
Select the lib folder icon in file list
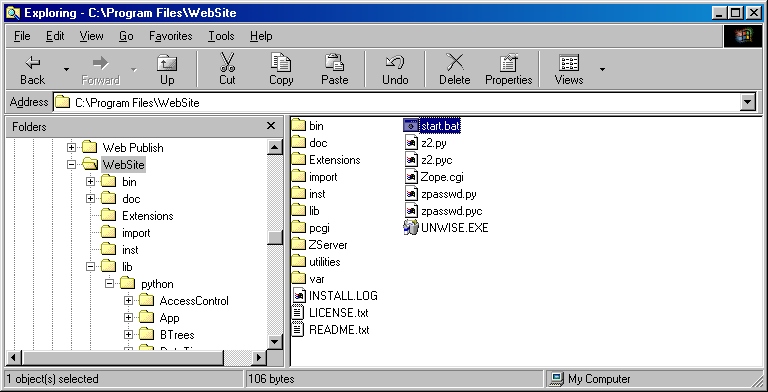[298, 211]
